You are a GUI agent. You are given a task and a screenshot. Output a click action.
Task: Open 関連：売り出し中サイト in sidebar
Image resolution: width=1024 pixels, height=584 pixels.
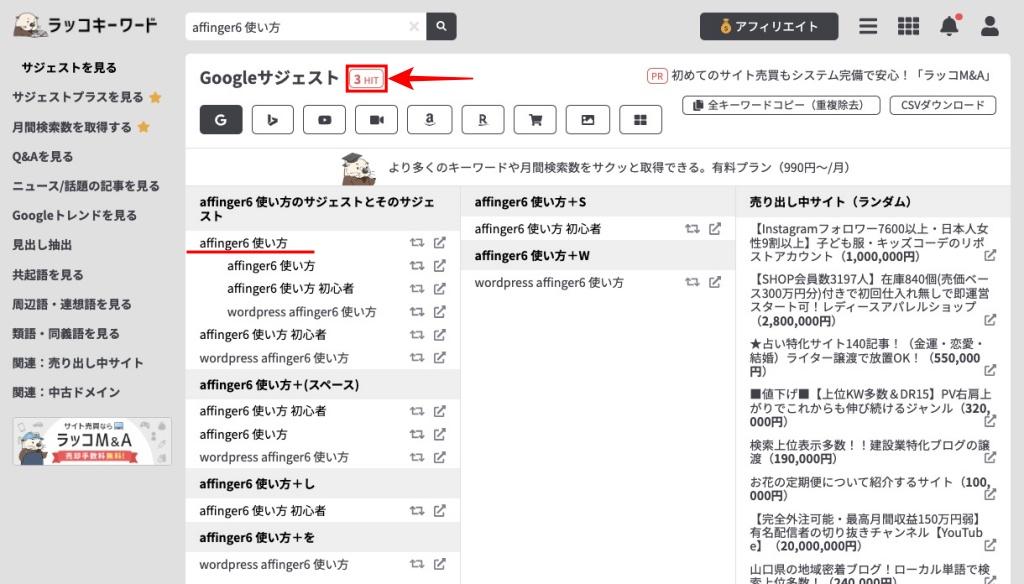[x=78, y=363]
